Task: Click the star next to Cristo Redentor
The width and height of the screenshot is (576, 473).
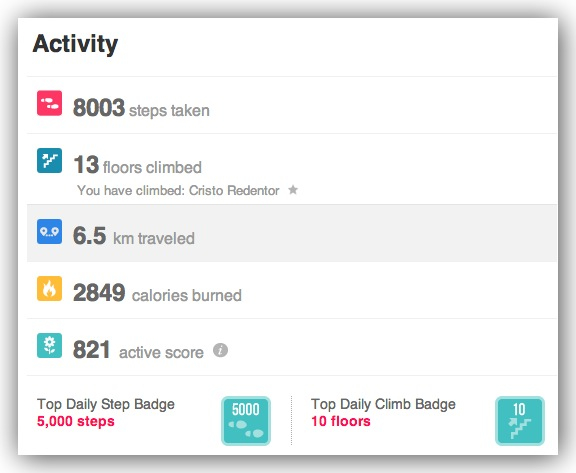Action: pos(293,190)
